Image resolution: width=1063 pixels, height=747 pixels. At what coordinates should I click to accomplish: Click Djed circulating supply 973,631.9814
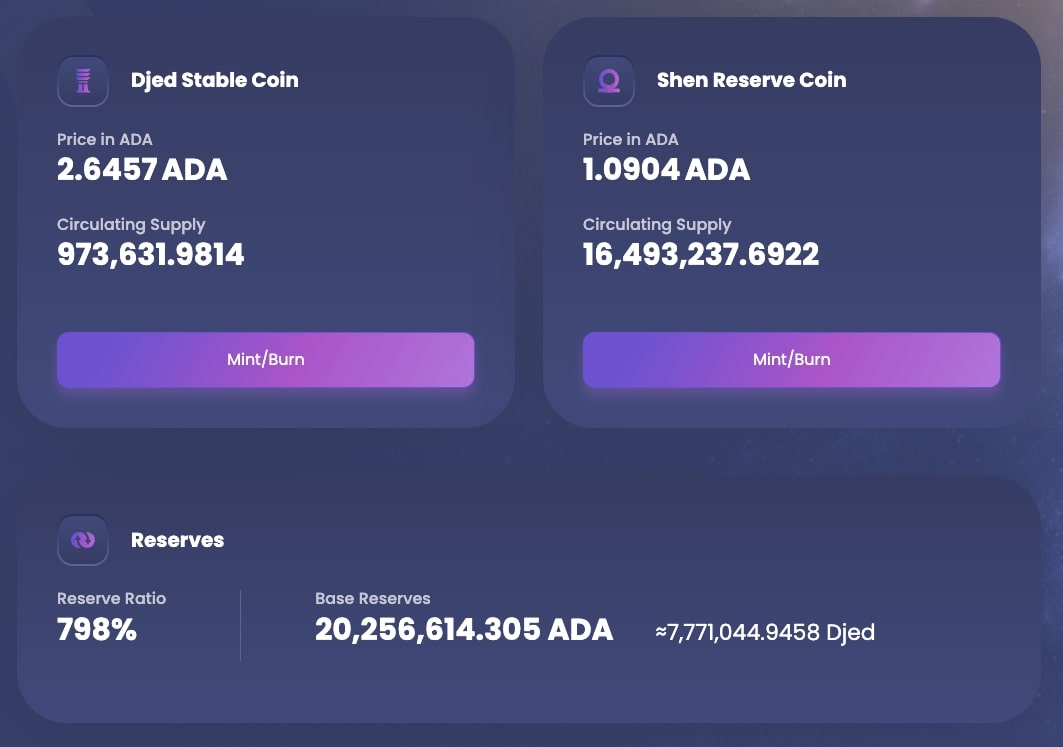(150, 255)
